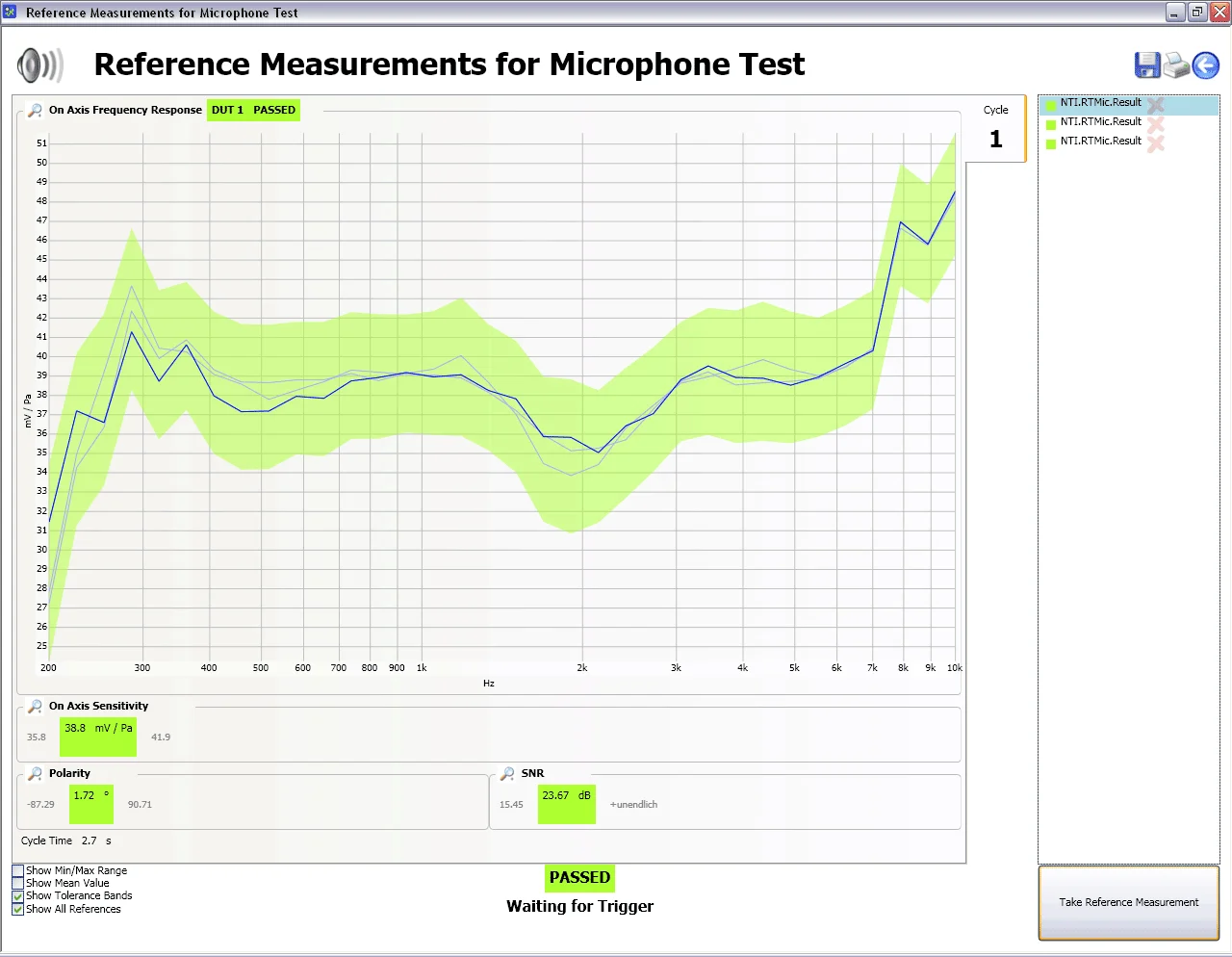Screen dimensions: 1232x957
Task: Remove the third NTI.RTMic.Result using the X
Action: click(x=1155, y=141)
